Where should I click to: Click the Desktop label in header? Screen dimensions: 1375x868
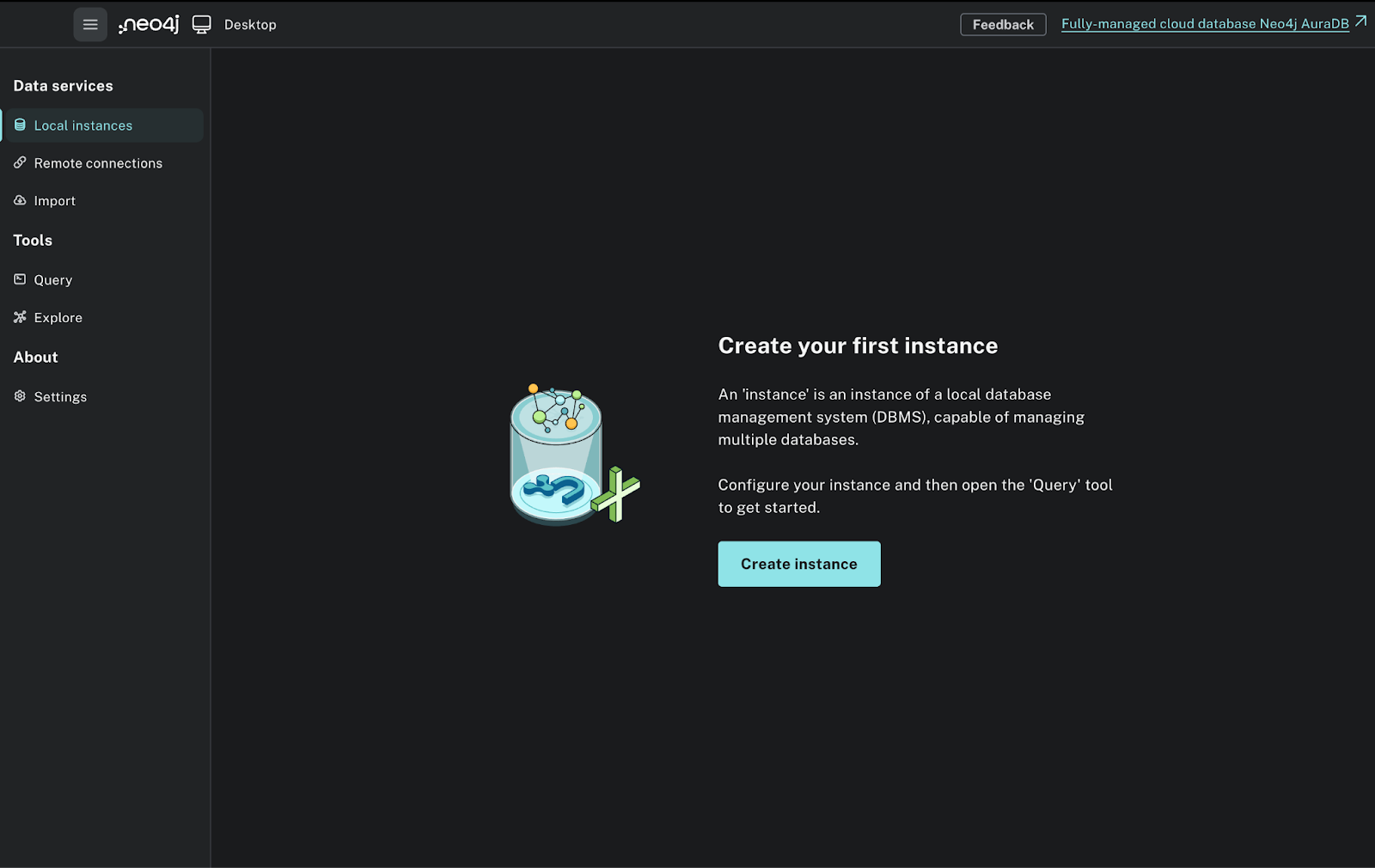250,25
